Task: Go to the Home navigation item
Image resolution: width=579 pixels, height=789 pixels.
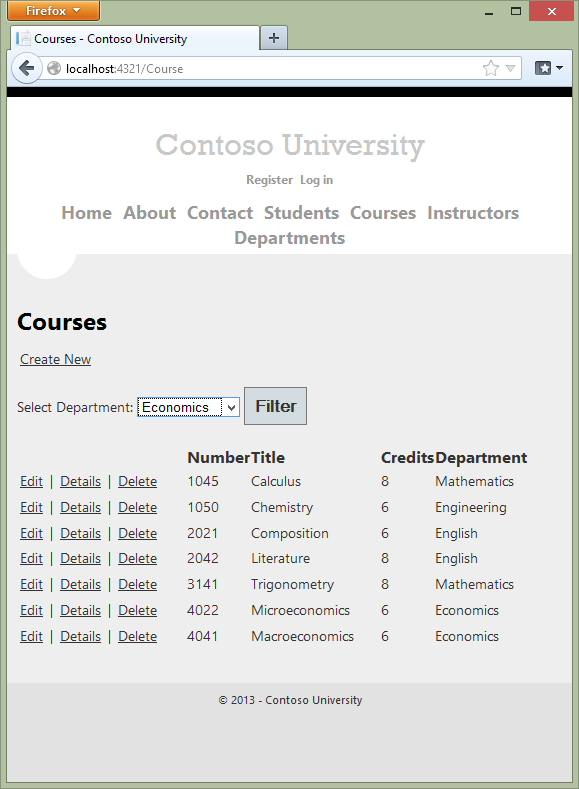Action: point(87,213)
